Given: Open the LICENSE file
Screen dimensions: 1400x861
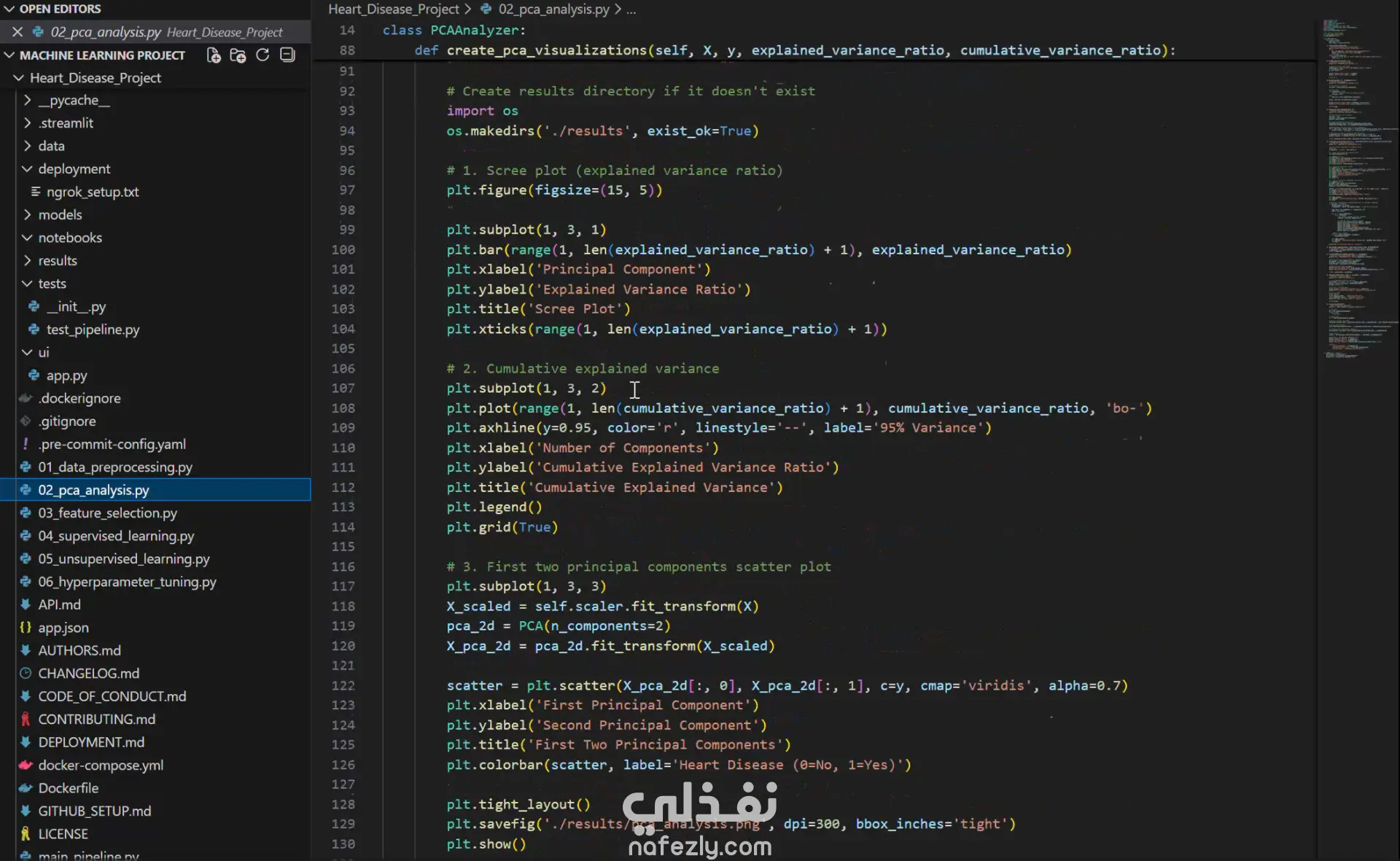Looking at the screenshot, I should [63, 834].
